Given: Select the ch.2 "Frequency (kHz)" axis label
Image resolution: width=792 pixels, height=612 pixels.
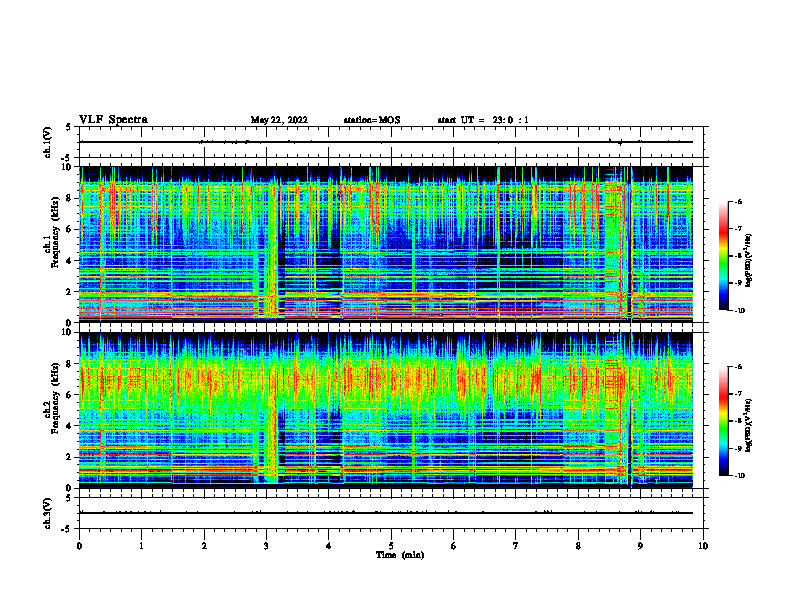Looking at the screenshot, I should point(56,398).
